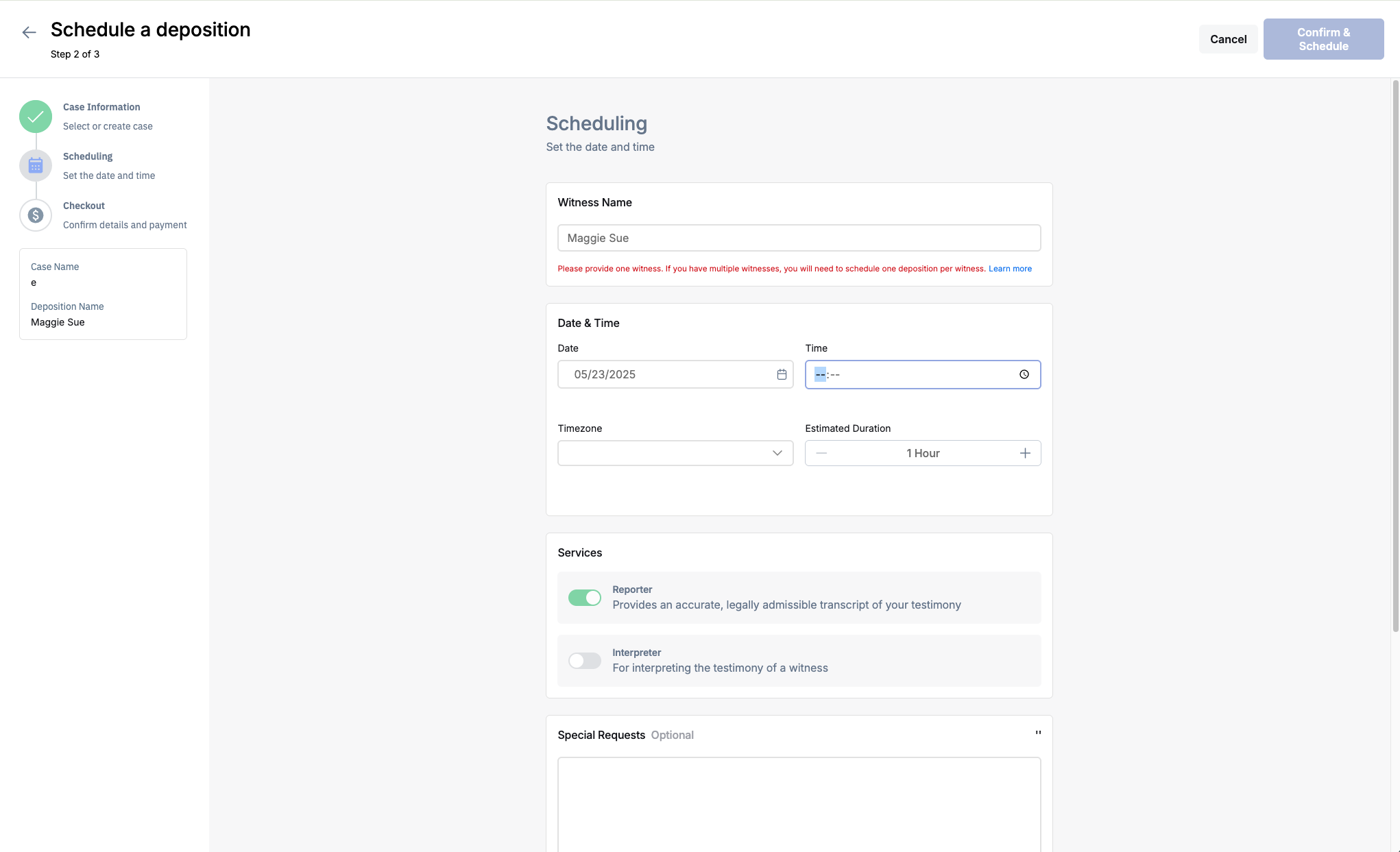This screenshot has width=1400, height=852.
Task: Click the Cancel button
Action: (x=1228, y=39)
